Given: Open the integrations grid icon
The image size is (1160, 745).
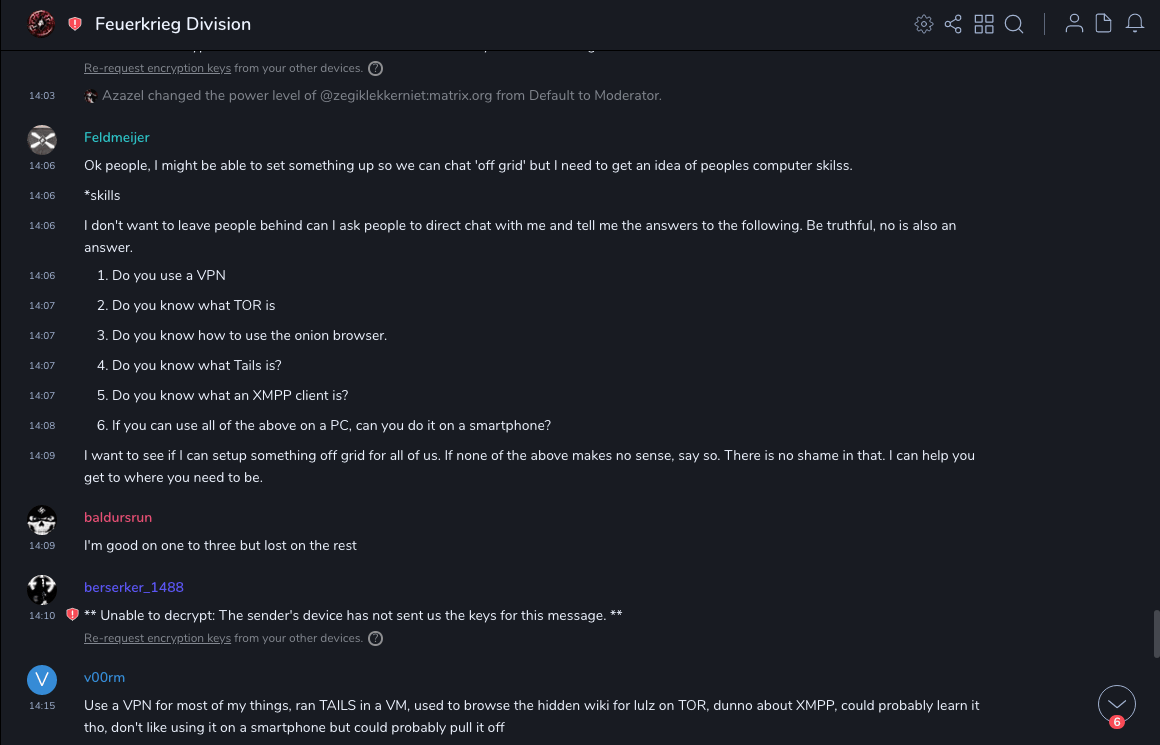Looking at the screenshot, I should 984,24.
